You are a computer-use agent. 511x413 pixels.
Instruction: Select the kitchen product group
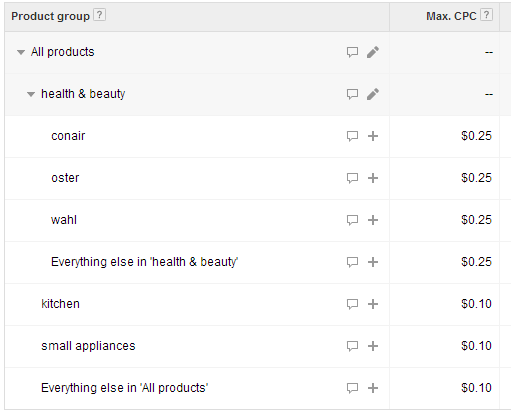(x=60, y=304)
